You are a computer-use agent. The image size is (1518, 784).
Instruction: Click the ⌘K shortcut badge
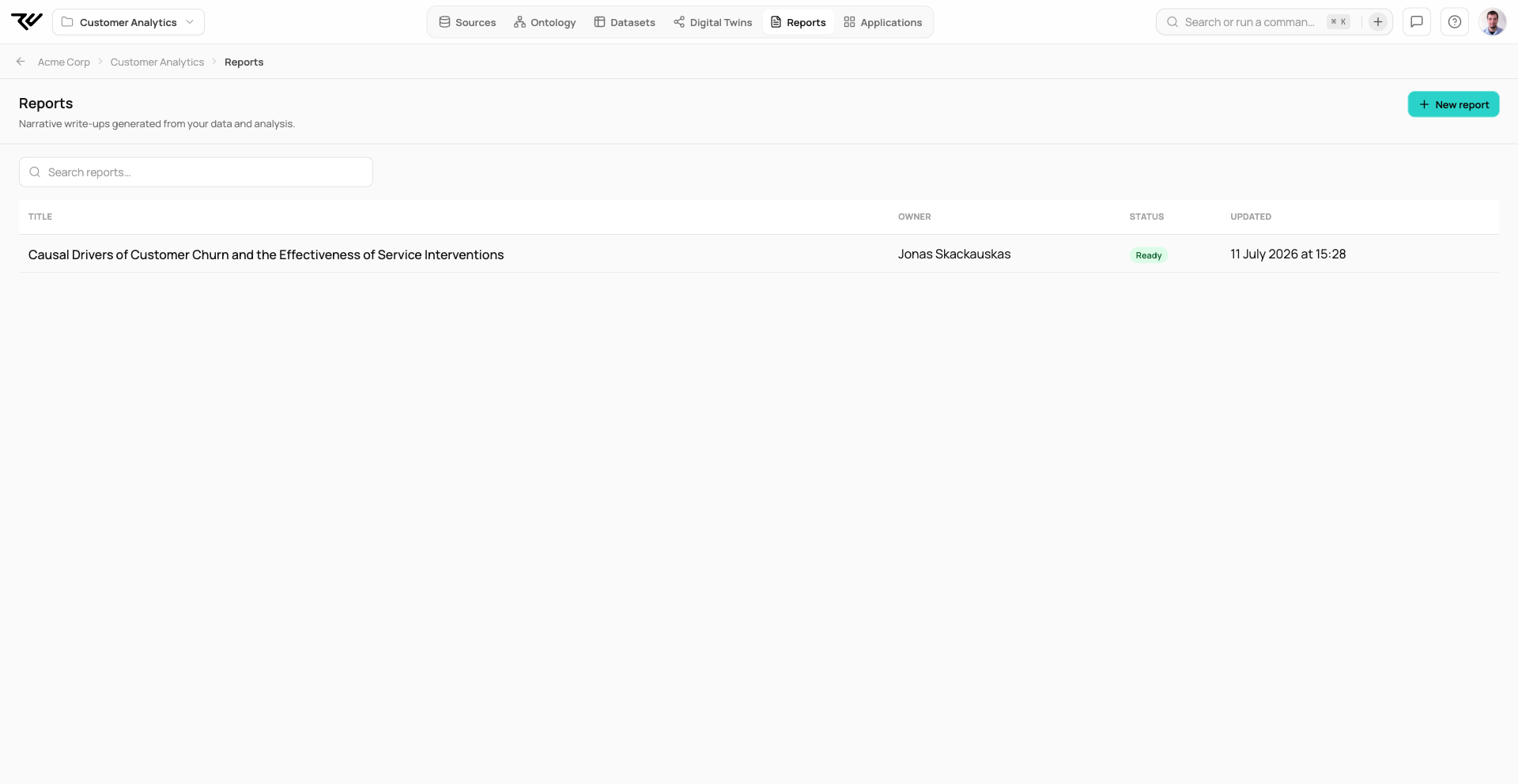click(1339, 22)
